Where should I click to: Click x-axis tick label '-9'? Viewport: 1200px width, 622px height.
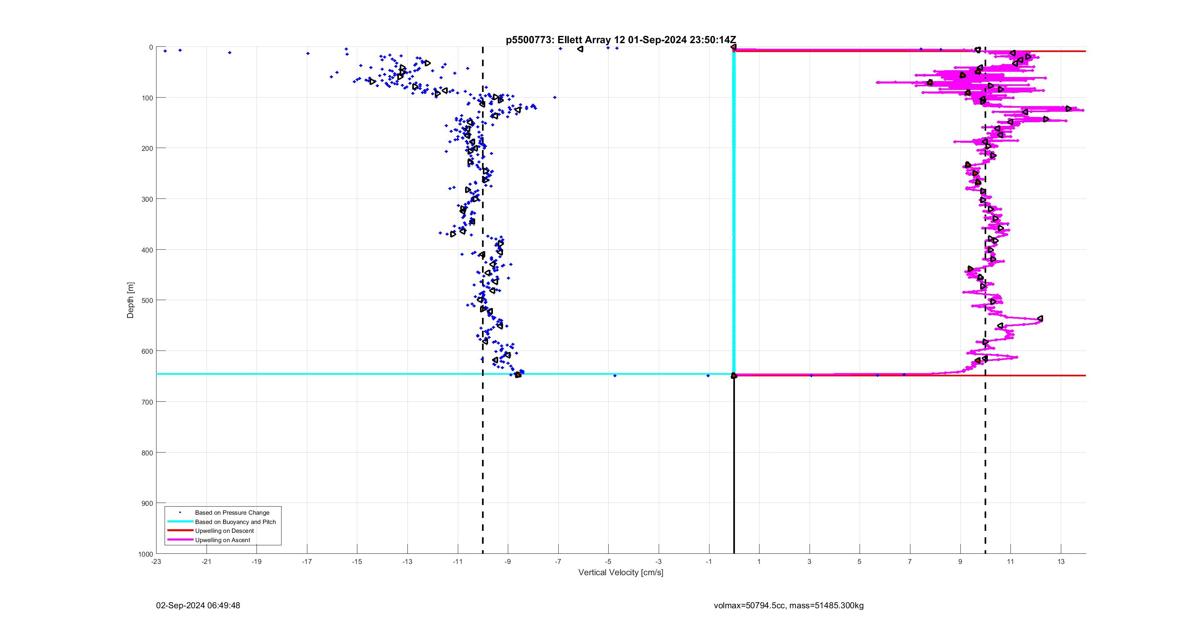[508, 562]
